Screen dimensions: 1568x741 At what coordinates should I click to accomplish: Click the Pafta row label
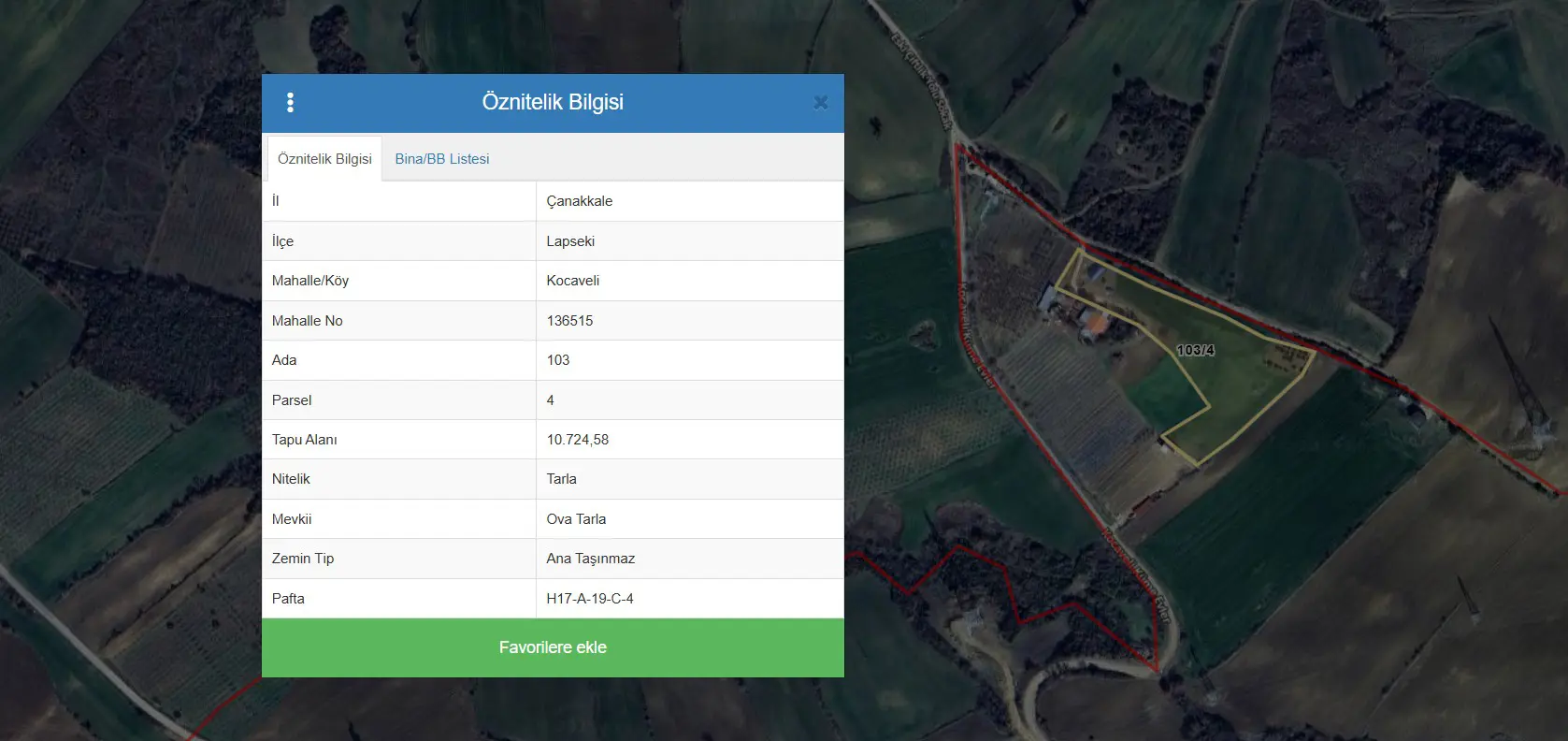coord(288,599)
